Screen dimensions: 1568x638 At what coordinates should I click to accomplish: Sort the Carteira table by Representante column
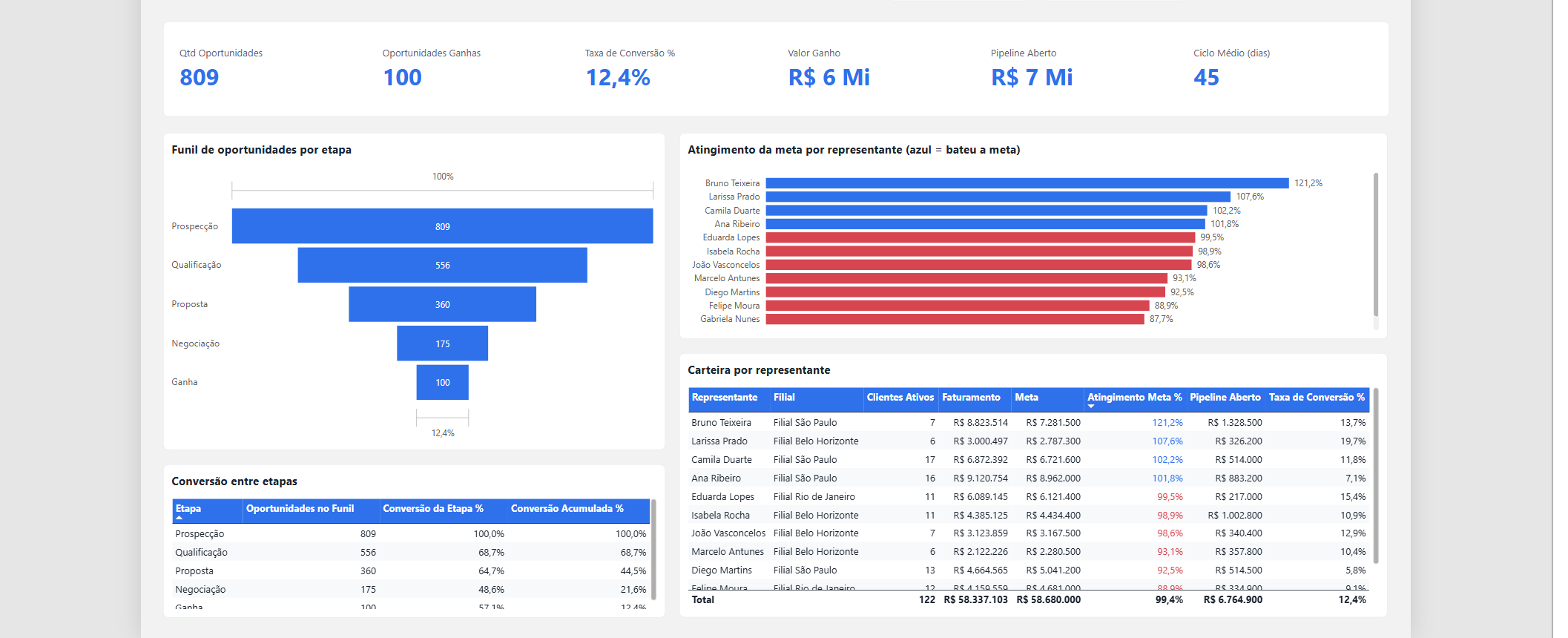coord(725,398)
